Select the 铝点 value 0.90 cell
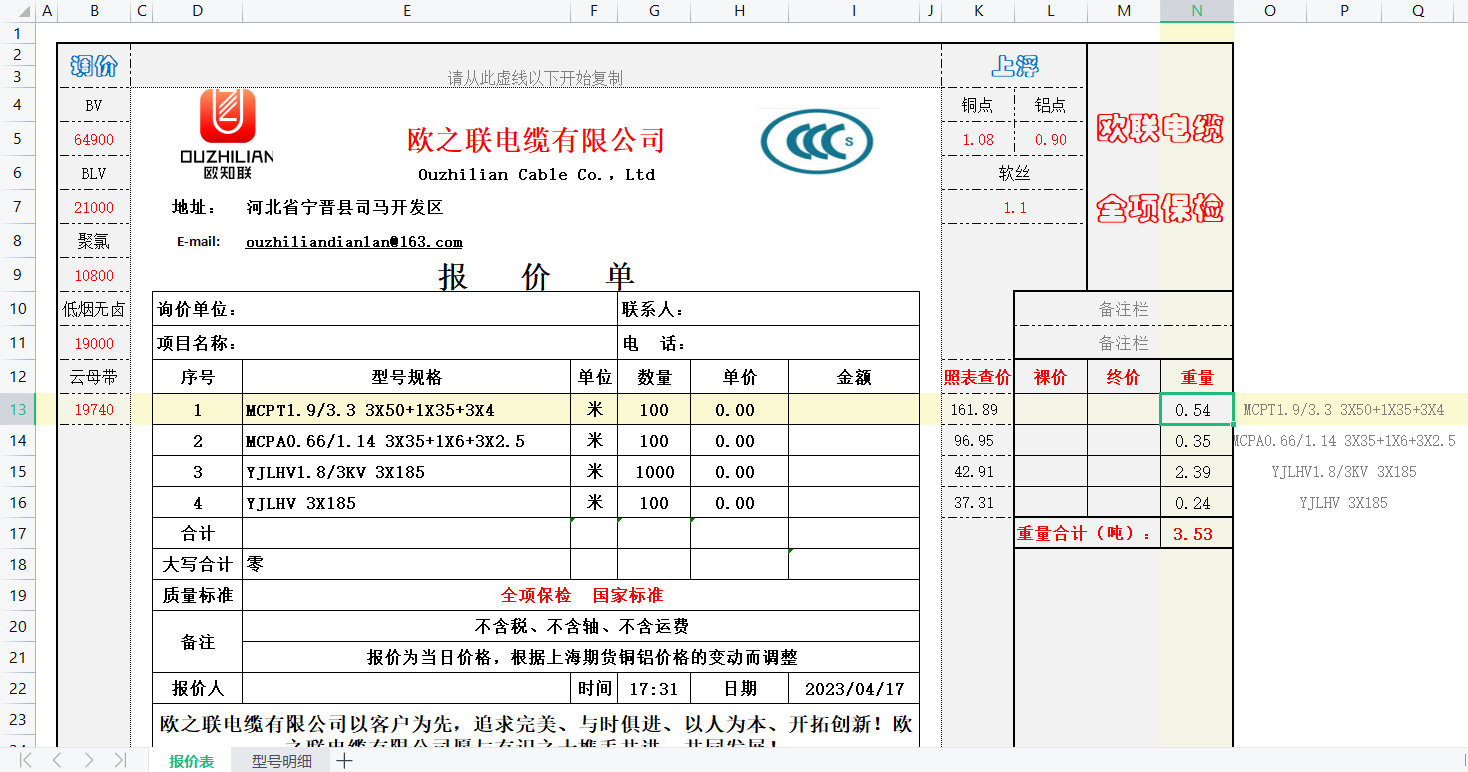Image resolution: width=1468 pixels, height=772 pixels. 1051,139
